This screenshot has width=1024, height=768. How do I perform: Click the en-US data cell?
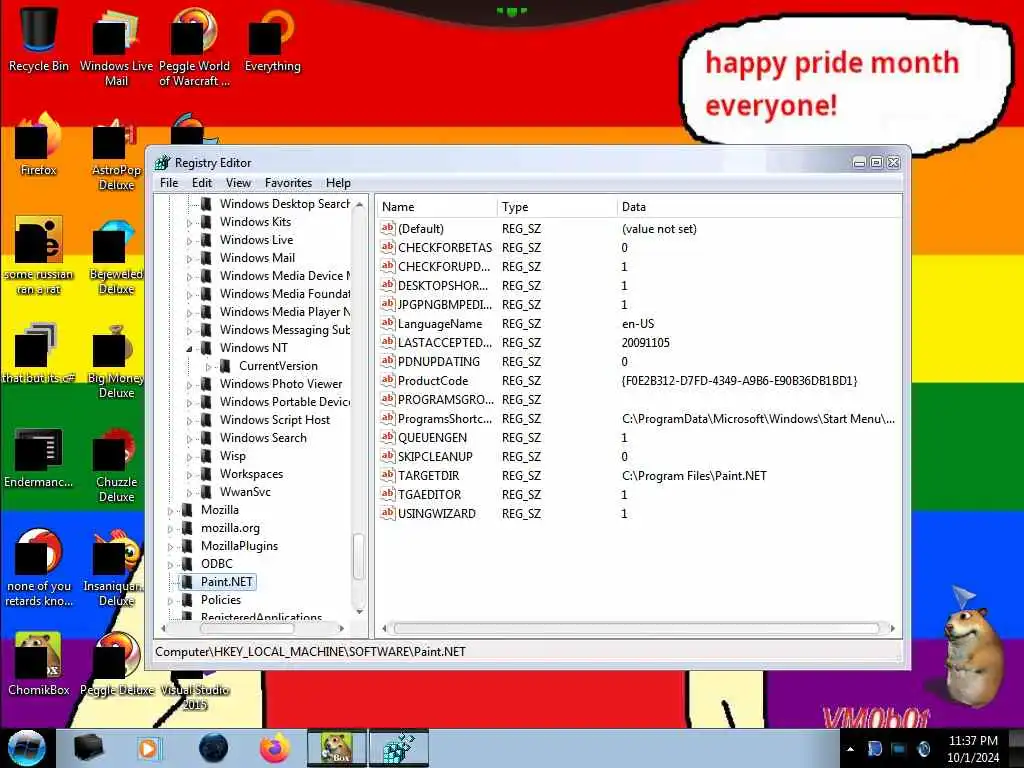click(638, 323)
